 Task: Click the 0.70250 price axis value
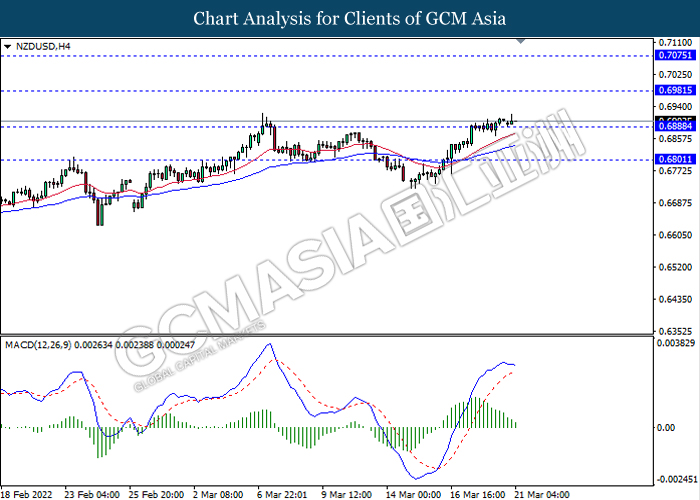[x=675, y=75]
